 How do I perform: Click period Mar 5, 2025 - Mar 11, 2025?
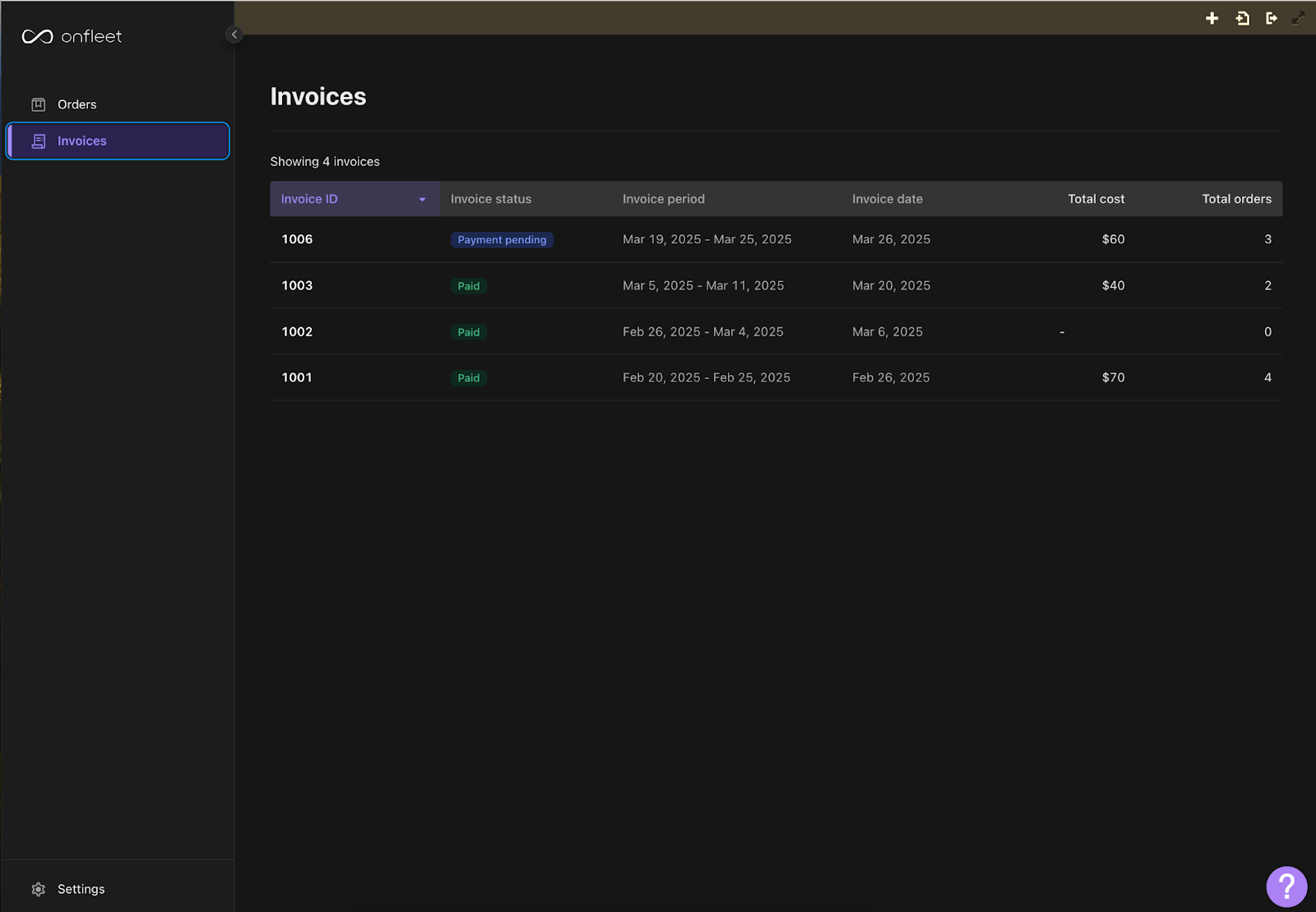[x=703, y=285]
